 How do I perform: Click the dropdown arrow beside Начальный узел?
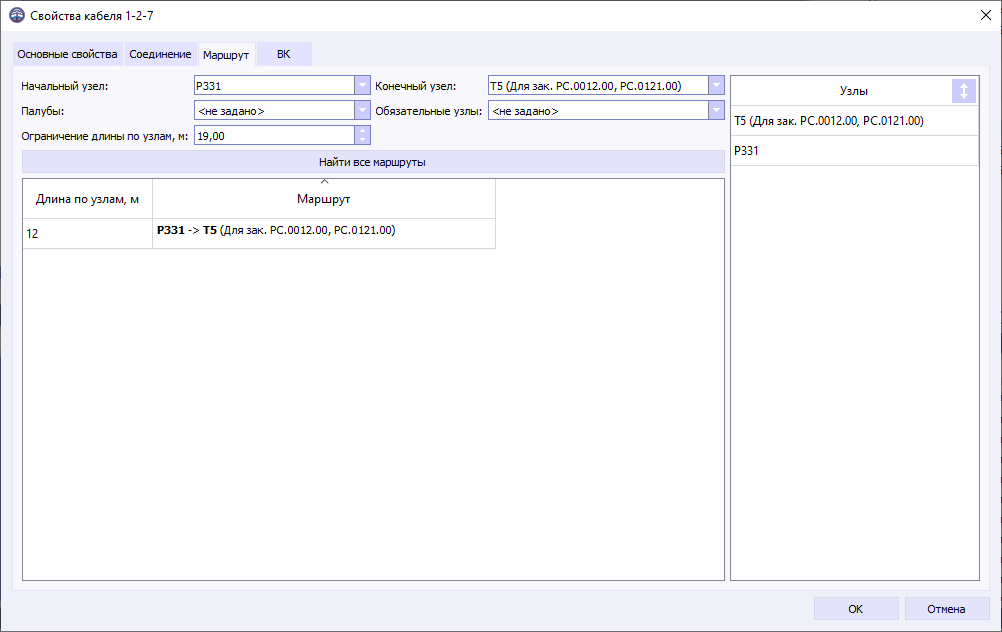[361, 85]
